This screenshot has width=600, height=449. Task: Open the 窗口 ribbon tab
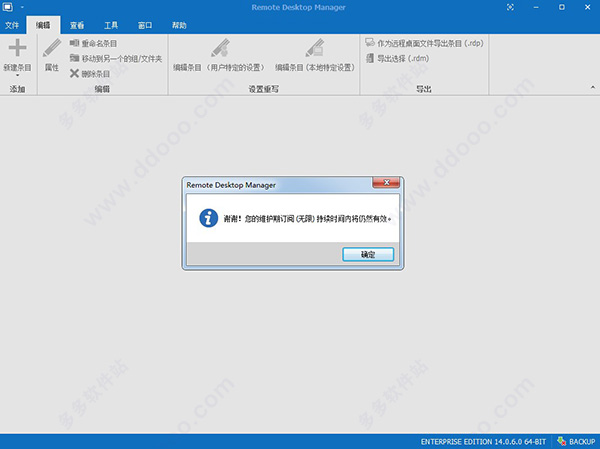pyautogui.click(x=145, y=25)
